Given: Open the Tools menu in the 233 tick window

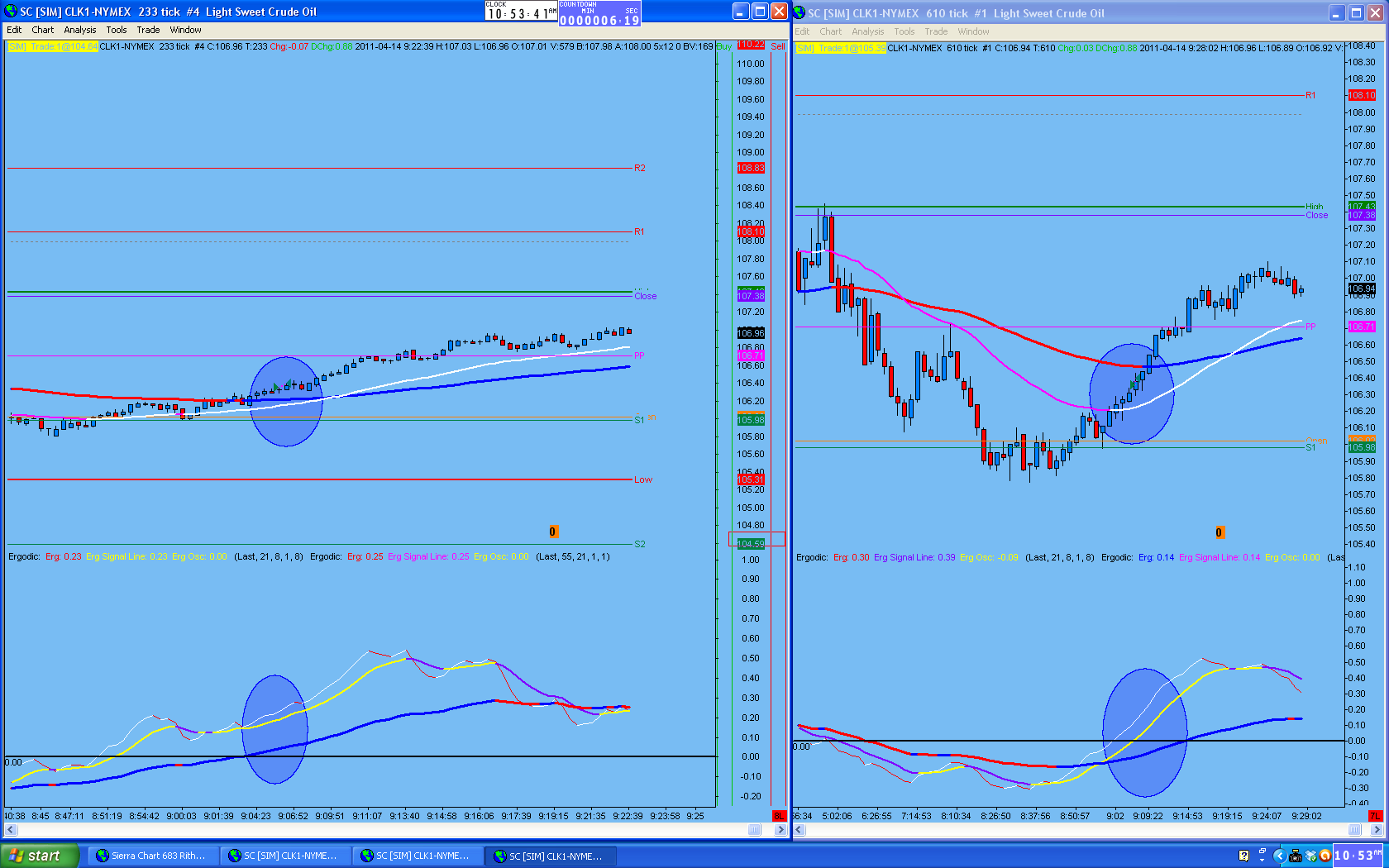Looking at the screenshot, I should [x=117, y=30].
